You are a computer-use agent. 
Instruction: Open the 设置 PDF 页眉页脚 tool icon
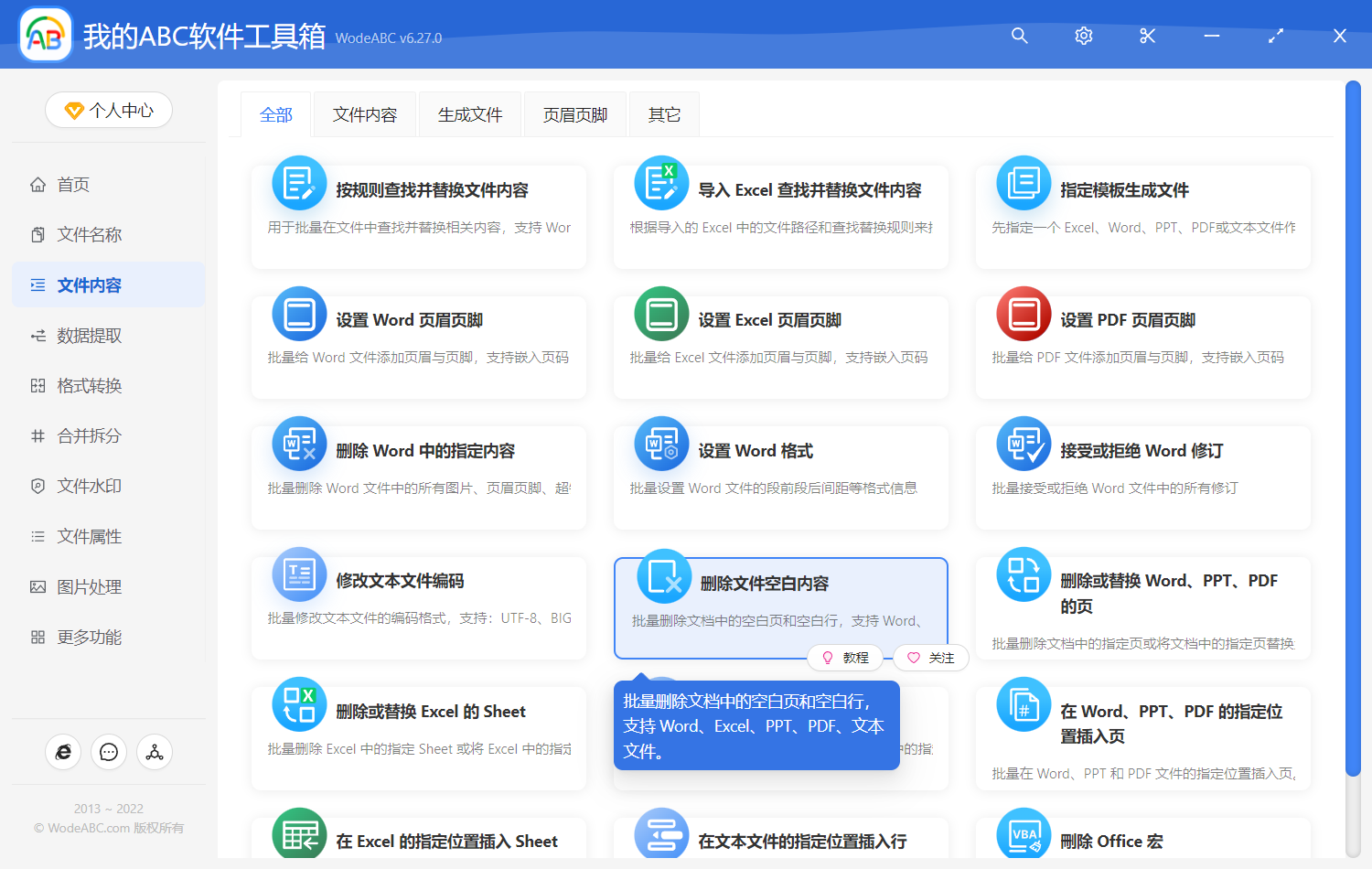[x=1023, y=313]
